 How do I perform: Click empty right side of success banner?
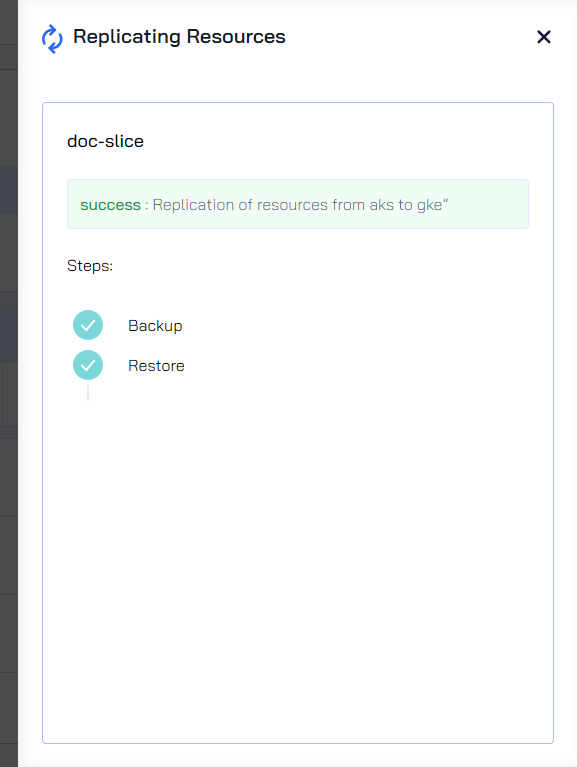[489, 204]
